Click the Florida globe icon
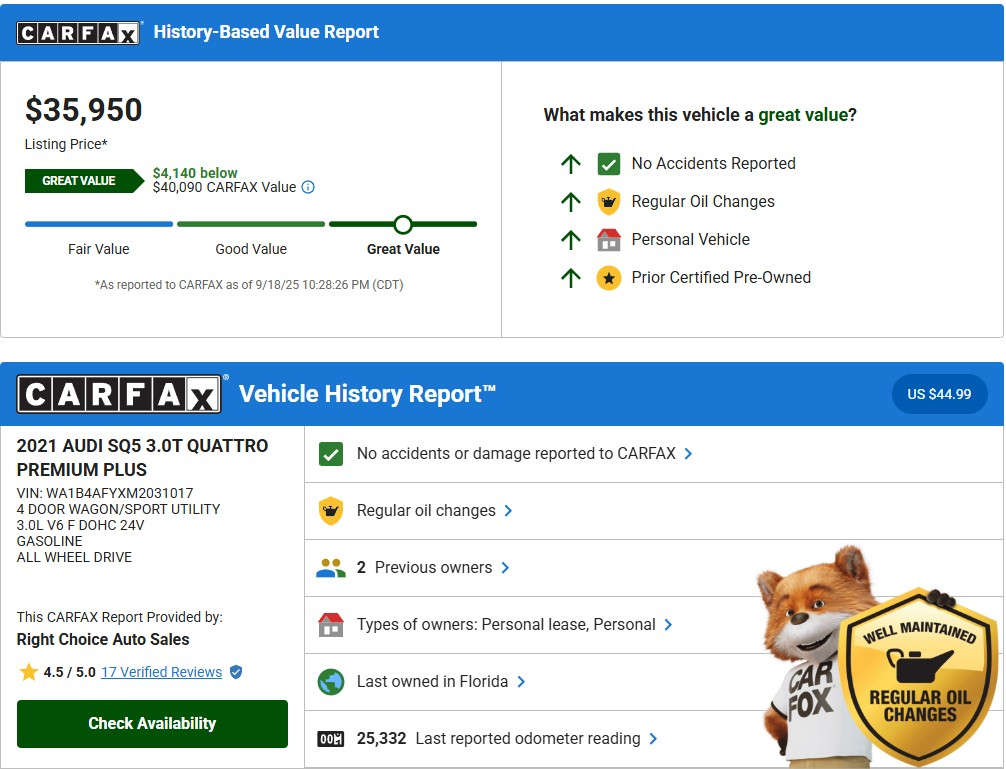 point(330,682)
